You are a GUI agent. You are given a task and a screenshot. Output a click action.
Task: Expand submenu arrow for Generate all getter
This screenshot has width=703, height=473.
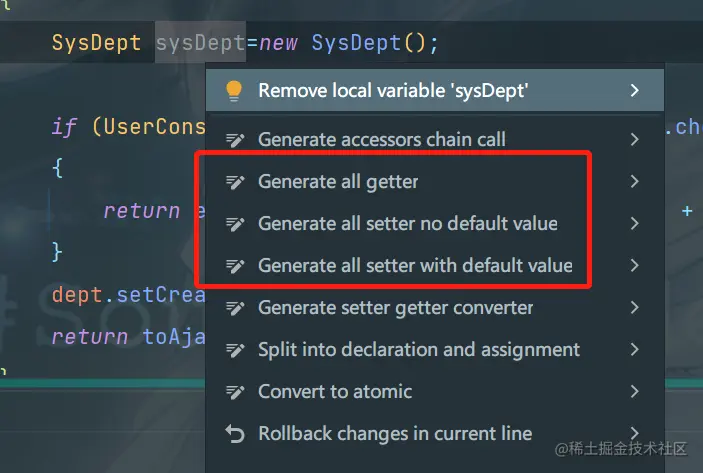click(x=635, y=182)
